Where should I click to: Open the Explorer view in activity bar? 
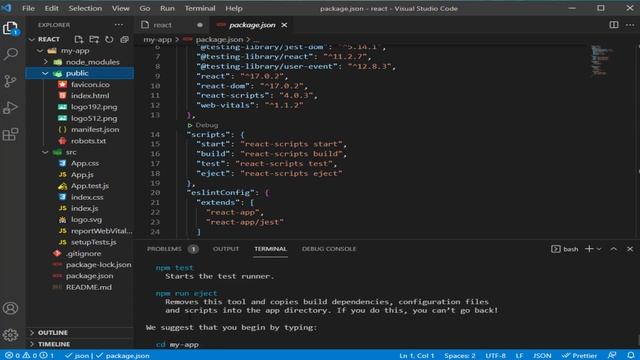(10, 28)
